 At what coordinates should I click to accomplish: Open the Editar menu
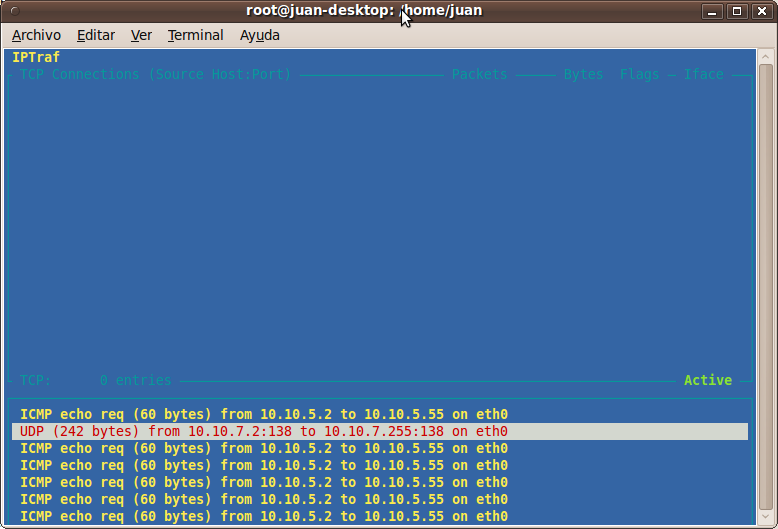[x=96, y=35]
